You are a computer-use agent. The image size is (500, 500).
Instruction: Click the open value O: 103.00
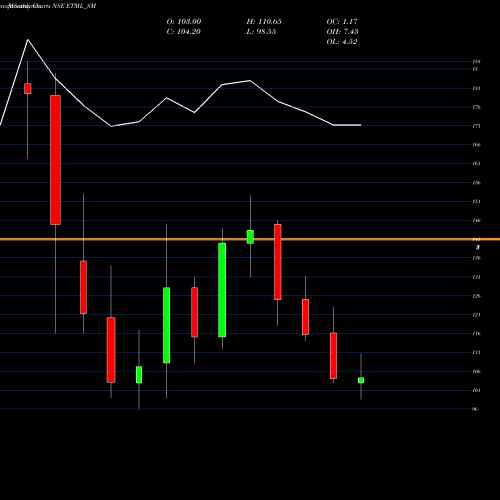(x=184, y=22)
